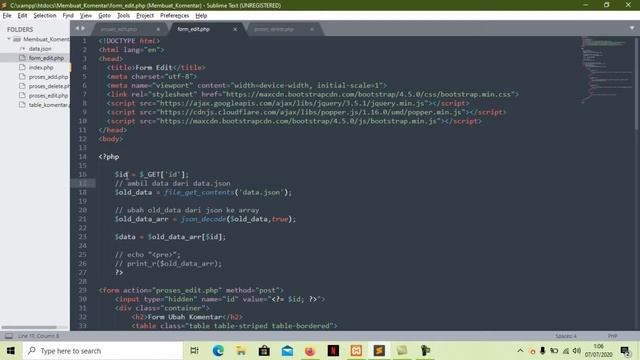The height and width of the screenshot is (360, 640).
Task: Toggle the sidebar panel switcher icon in status bar
Action: [9, 336]
